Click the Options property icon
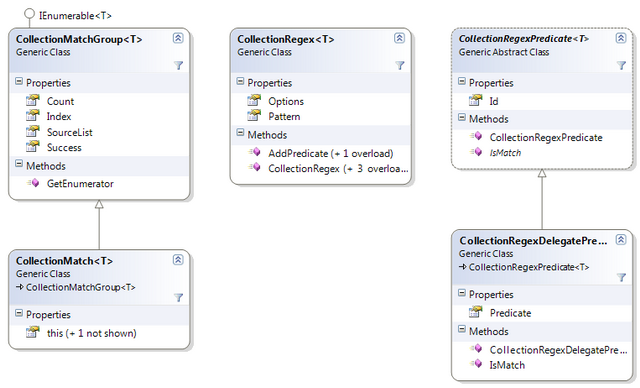 pos(254,100)
